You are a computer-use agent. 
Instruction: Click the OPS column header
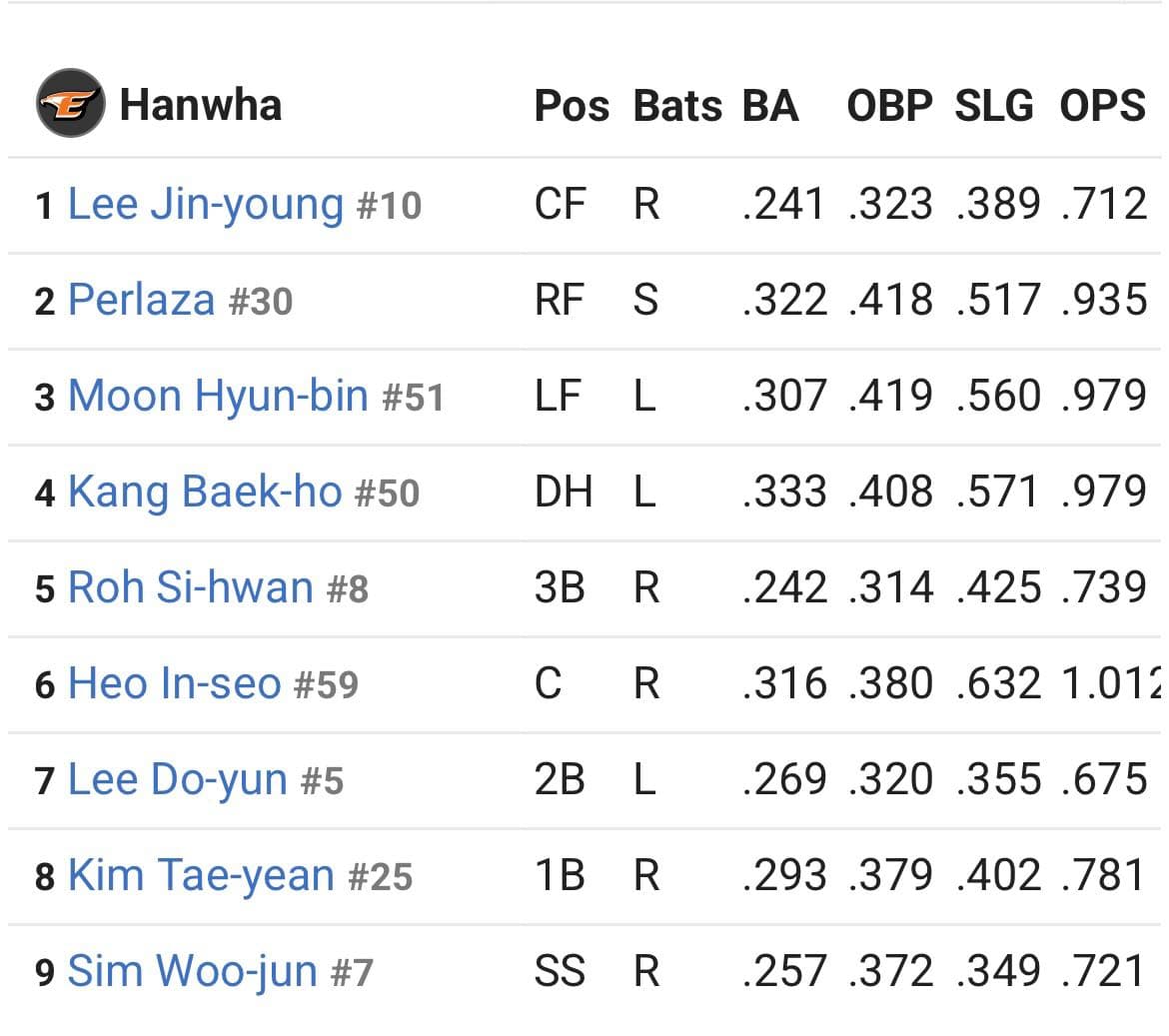pyautogui.click(x=1103, y=106)
